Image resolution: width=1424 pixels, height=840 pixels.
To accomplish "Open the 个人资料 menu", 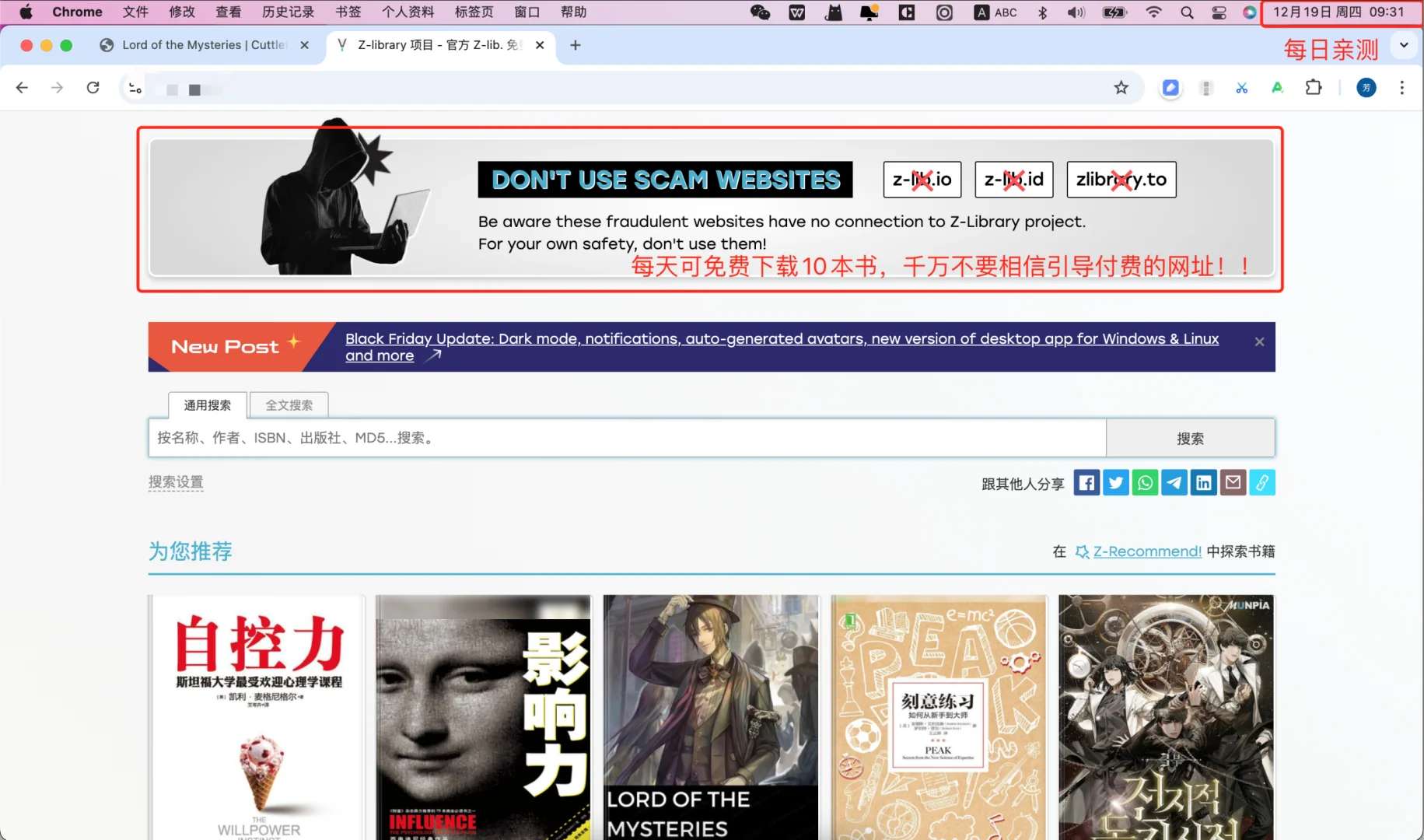I will [x=408, y=12].
